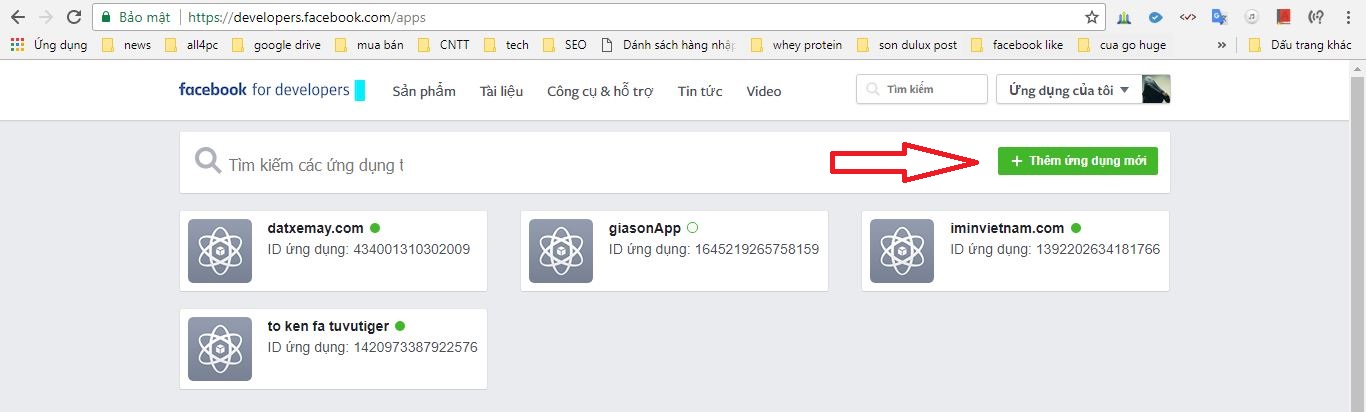Open the Google Translate extension icon
Viewport: 1366px width, 412px height.
[1219, 17]
